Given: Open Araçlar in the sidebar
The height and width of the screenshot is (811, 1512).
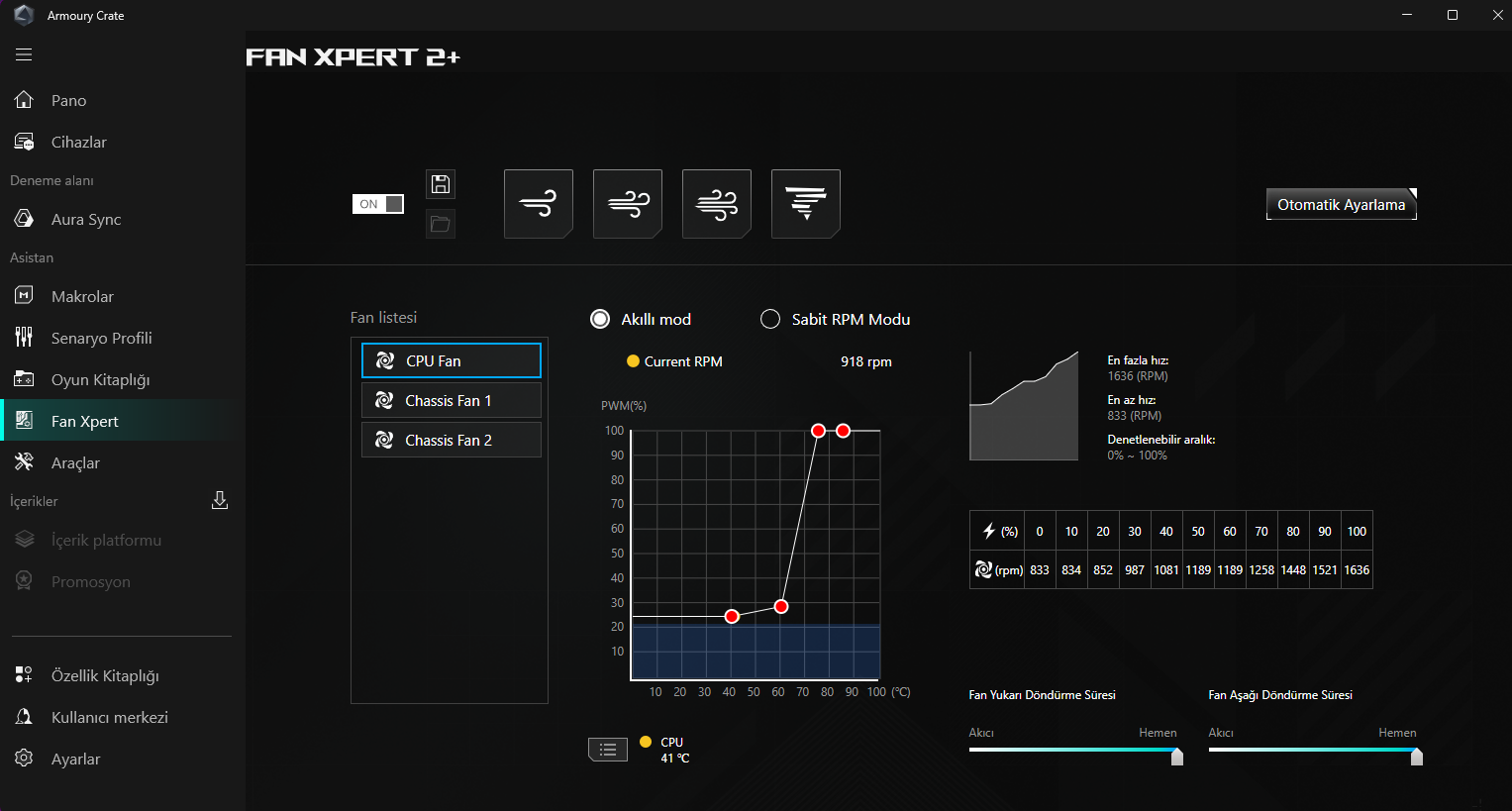Looking at the screenshot, I should pos(123,462).
